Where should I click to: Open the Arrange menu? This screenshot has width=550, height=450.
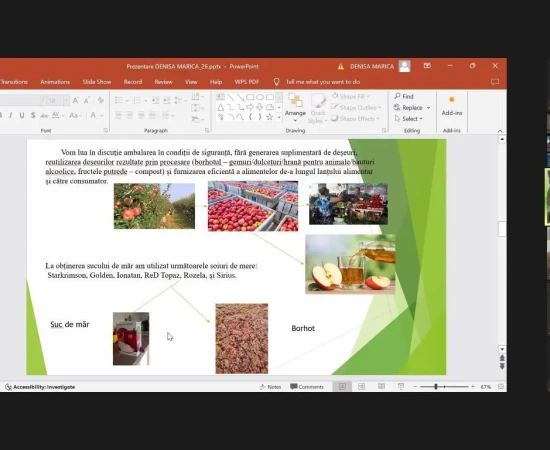[x=295, y=108]
